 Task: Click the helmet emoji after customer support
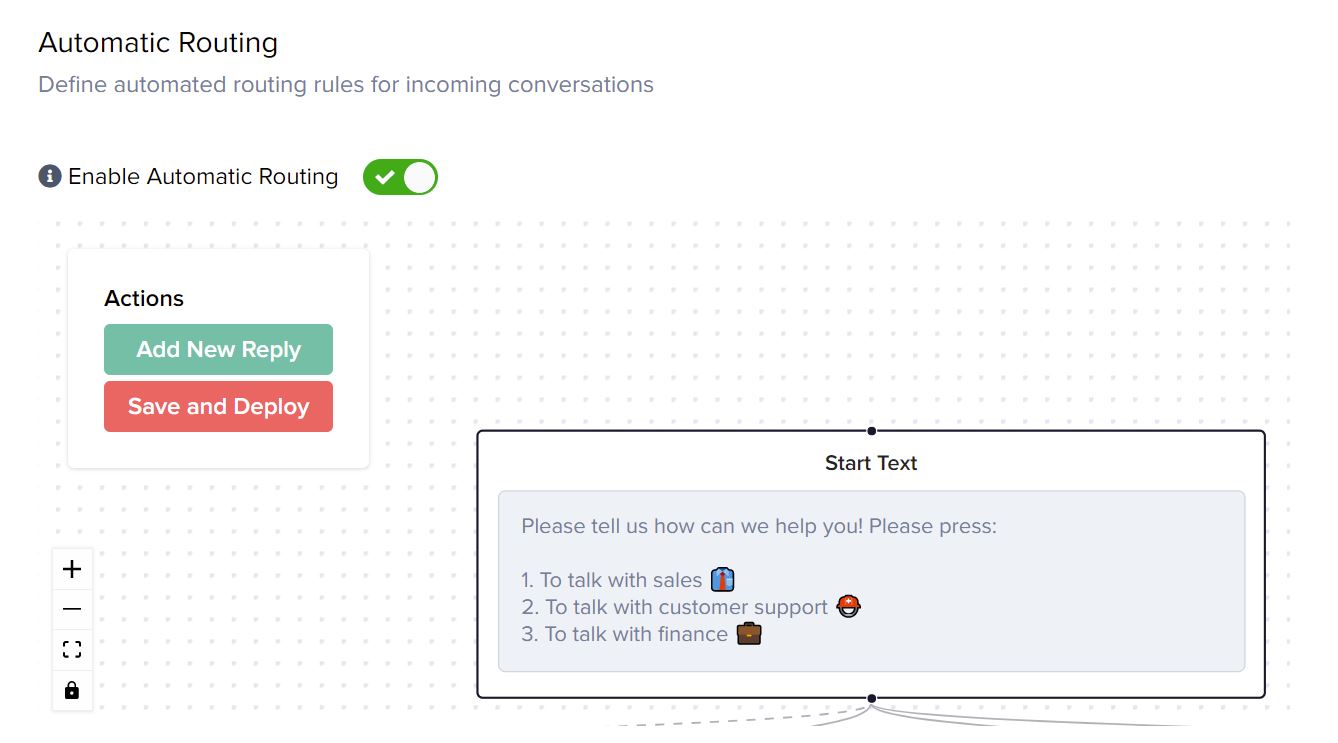849,606
